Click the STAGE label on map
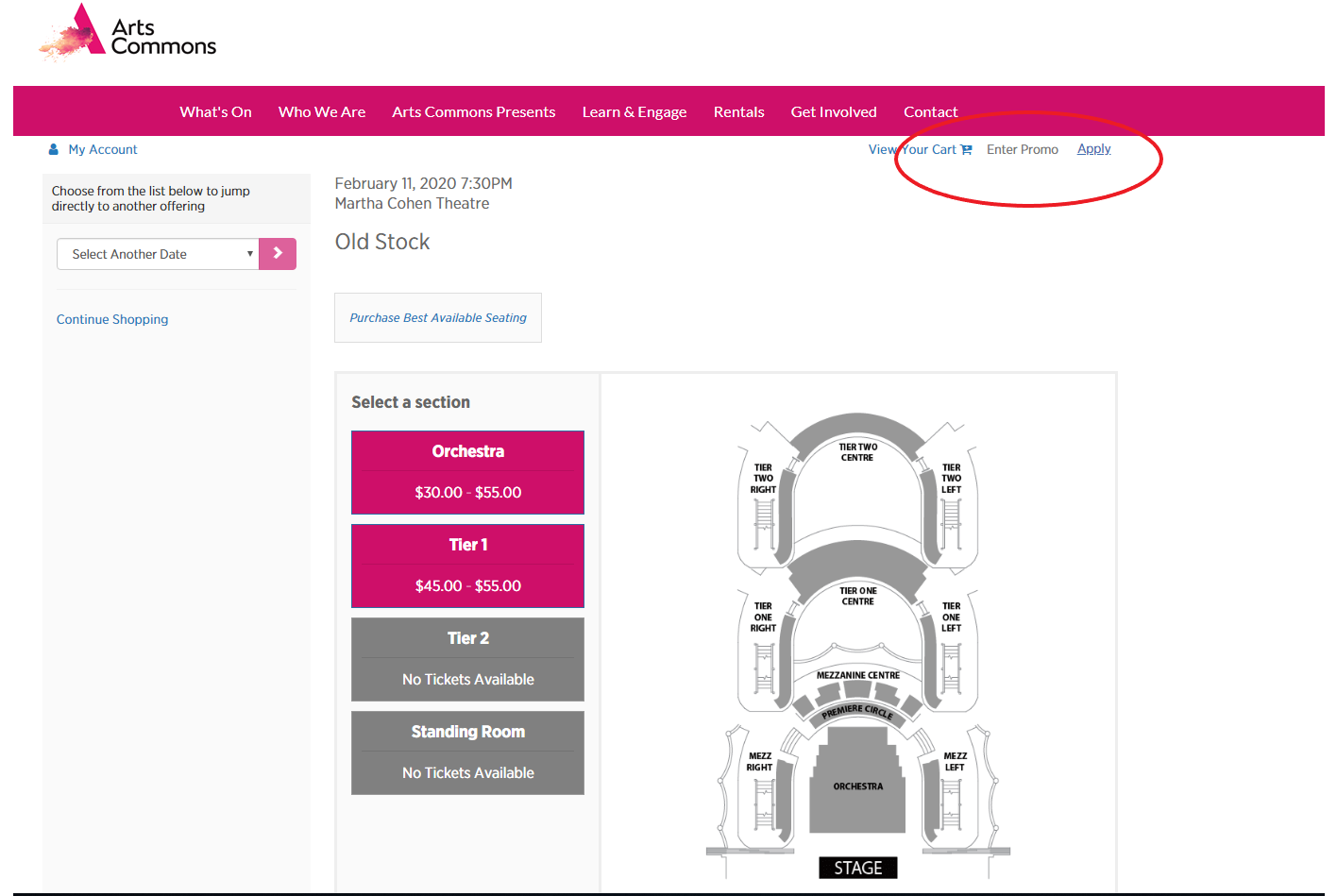 [x=858, y=868]
